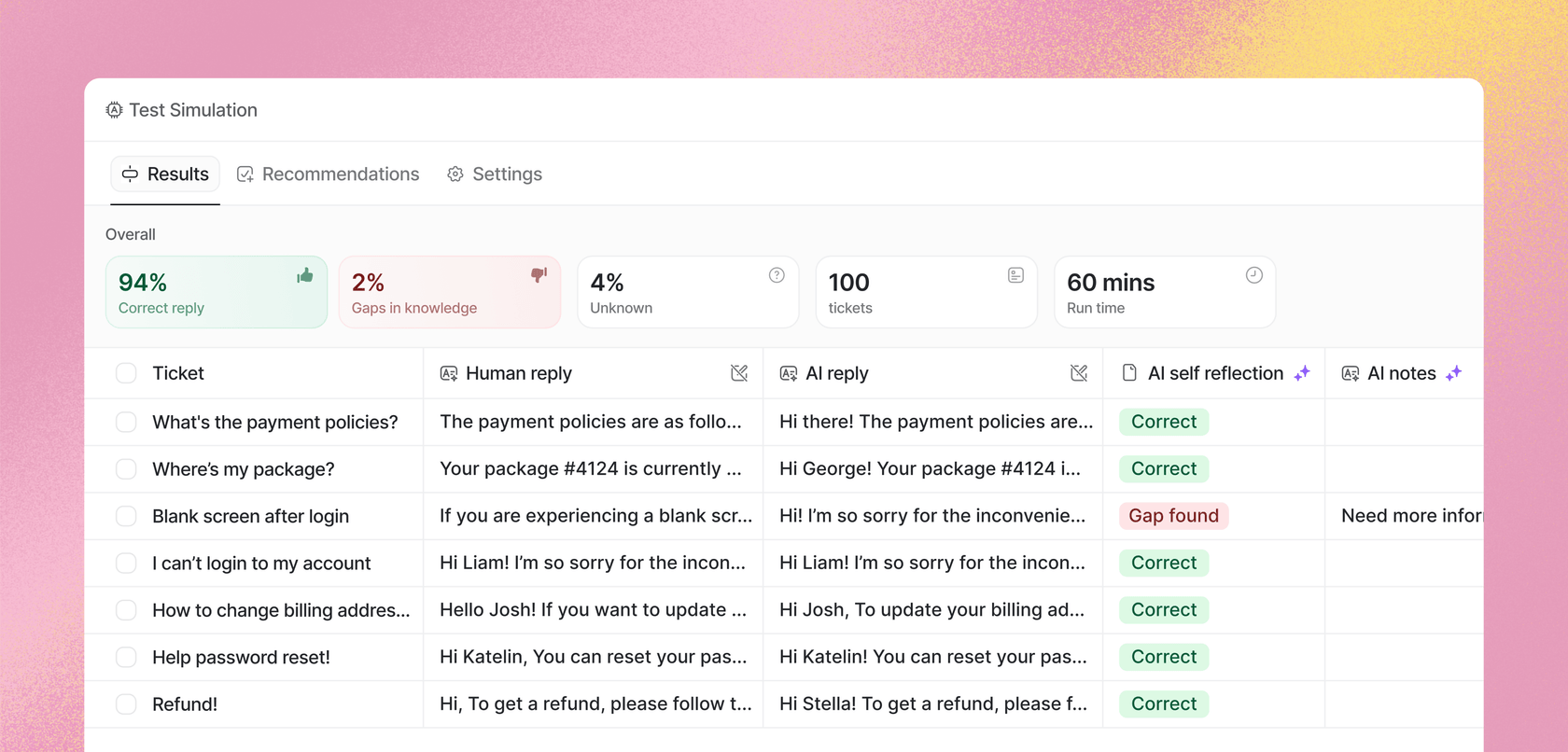Click the clock icon on Run time card
Screen dimensions: 1568x752
point(1253,275)
